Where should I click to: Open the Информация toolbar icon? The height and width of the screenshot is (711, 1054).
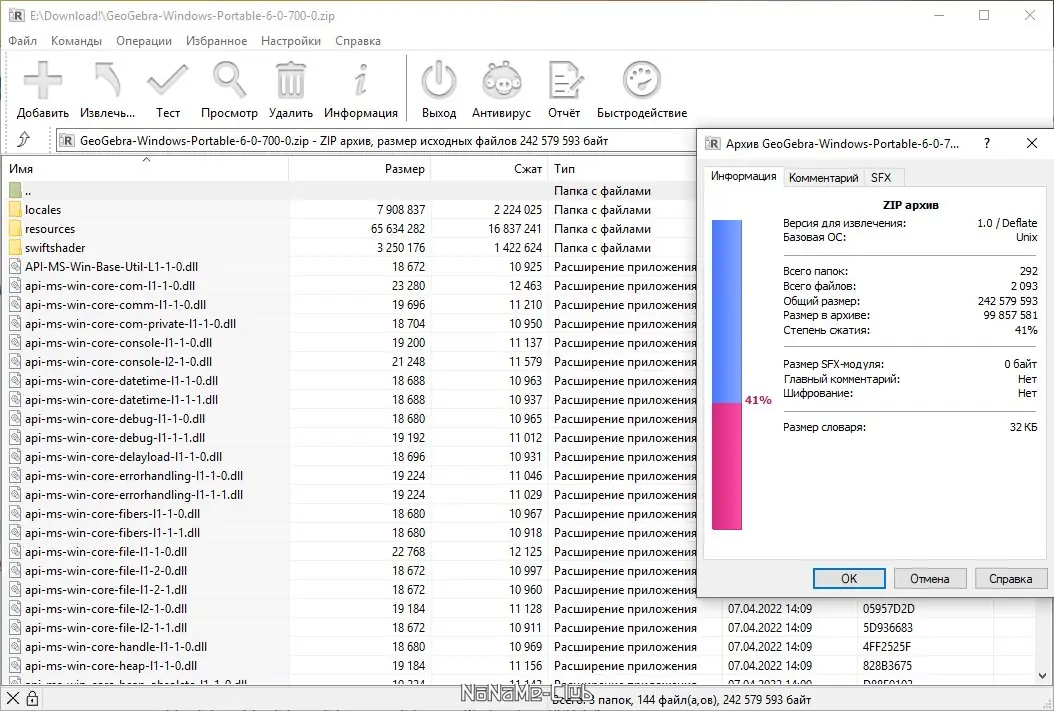pyautogui.click(x=361, y=81)
